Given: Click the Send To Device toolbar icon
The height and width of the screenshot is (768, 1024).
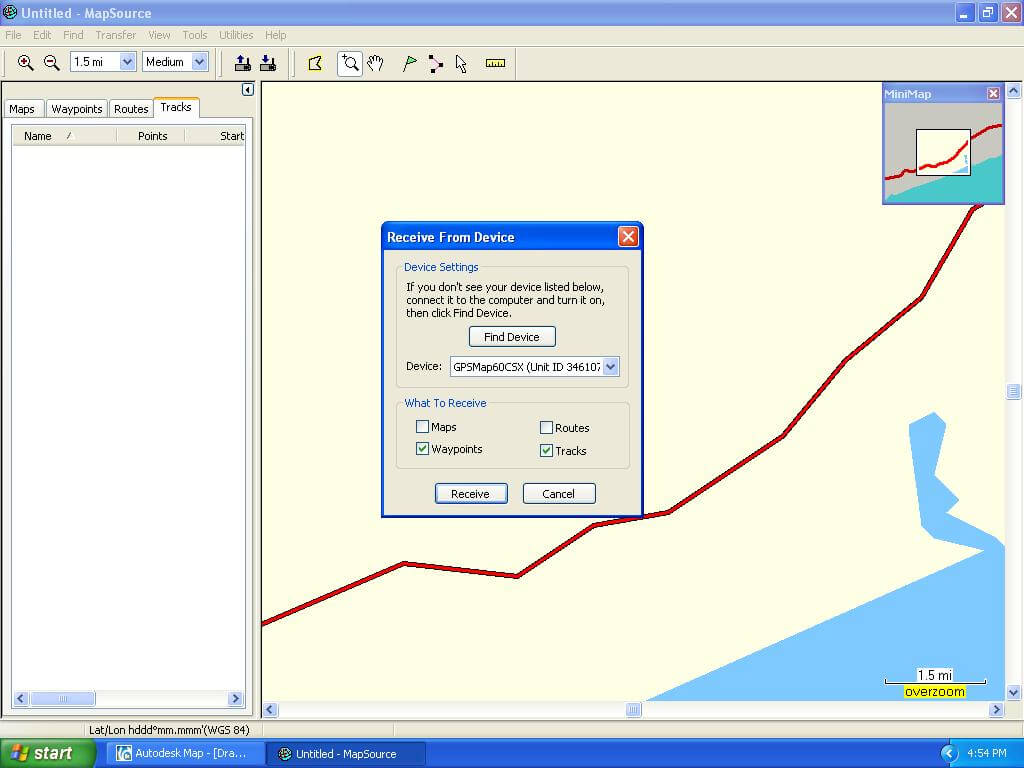Looking at the screenshot, I should (x=242, y=63).
